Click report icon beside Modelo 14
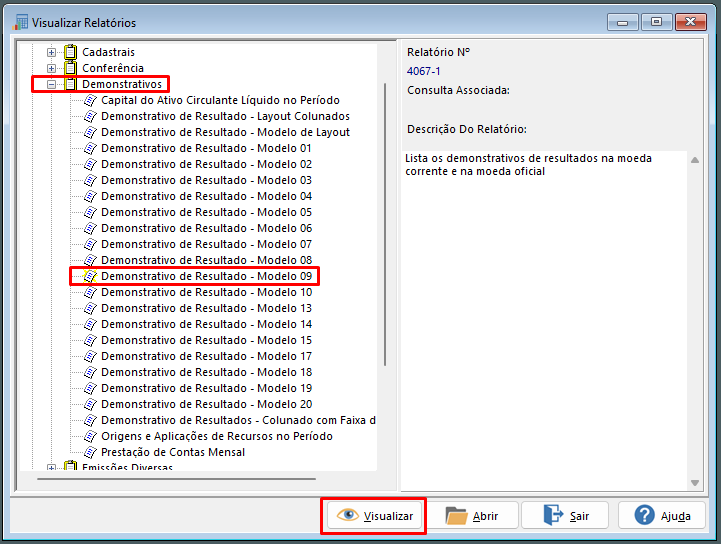 click(x=91, y=324)
